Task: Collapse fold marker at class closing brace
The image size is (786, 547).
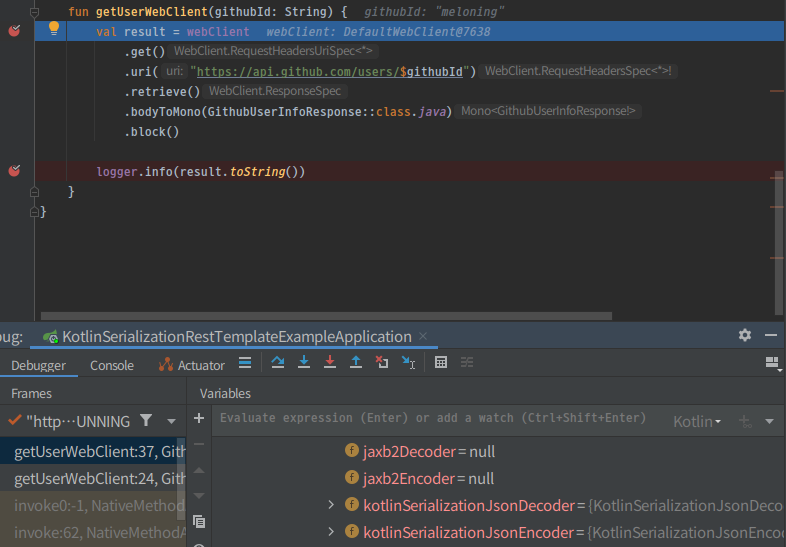Action: pyautogui.click(x=34, y=212)
